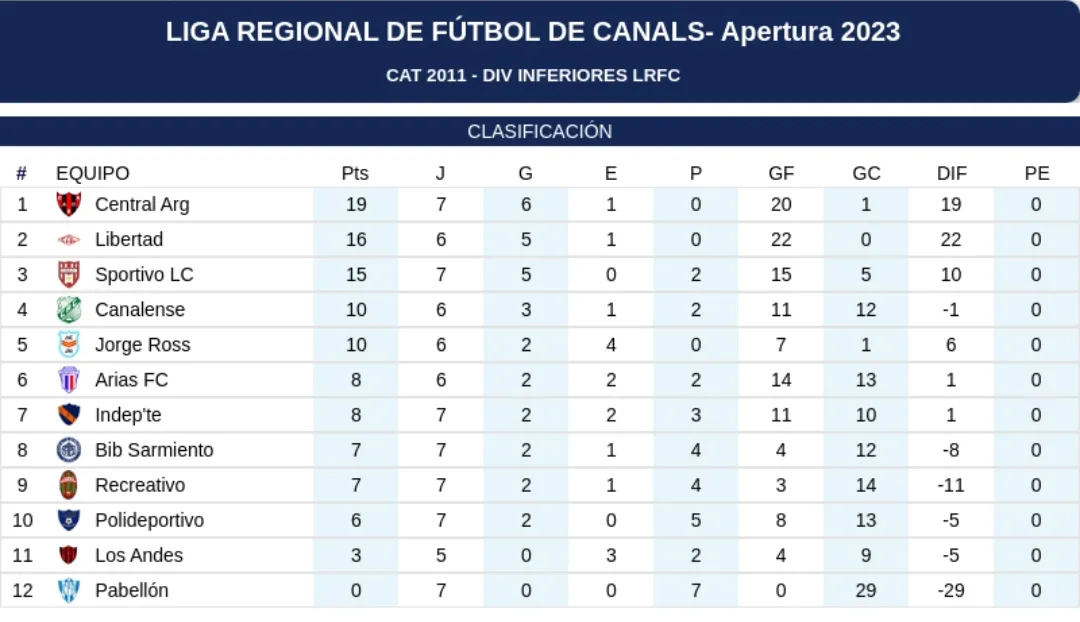Click the Arias FC team crest icon
The width and height of the screenshot is (1080, 622).
[68, 380]
